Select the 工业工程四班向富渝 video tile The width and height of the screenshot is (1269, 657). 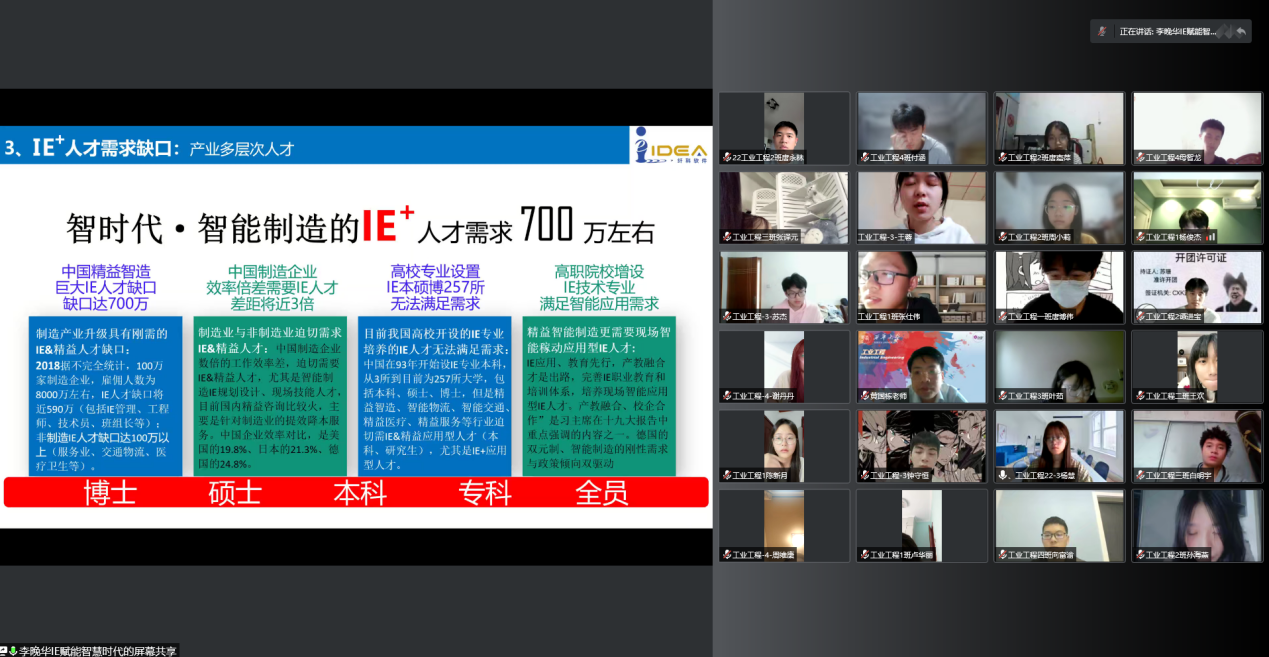1059,524
